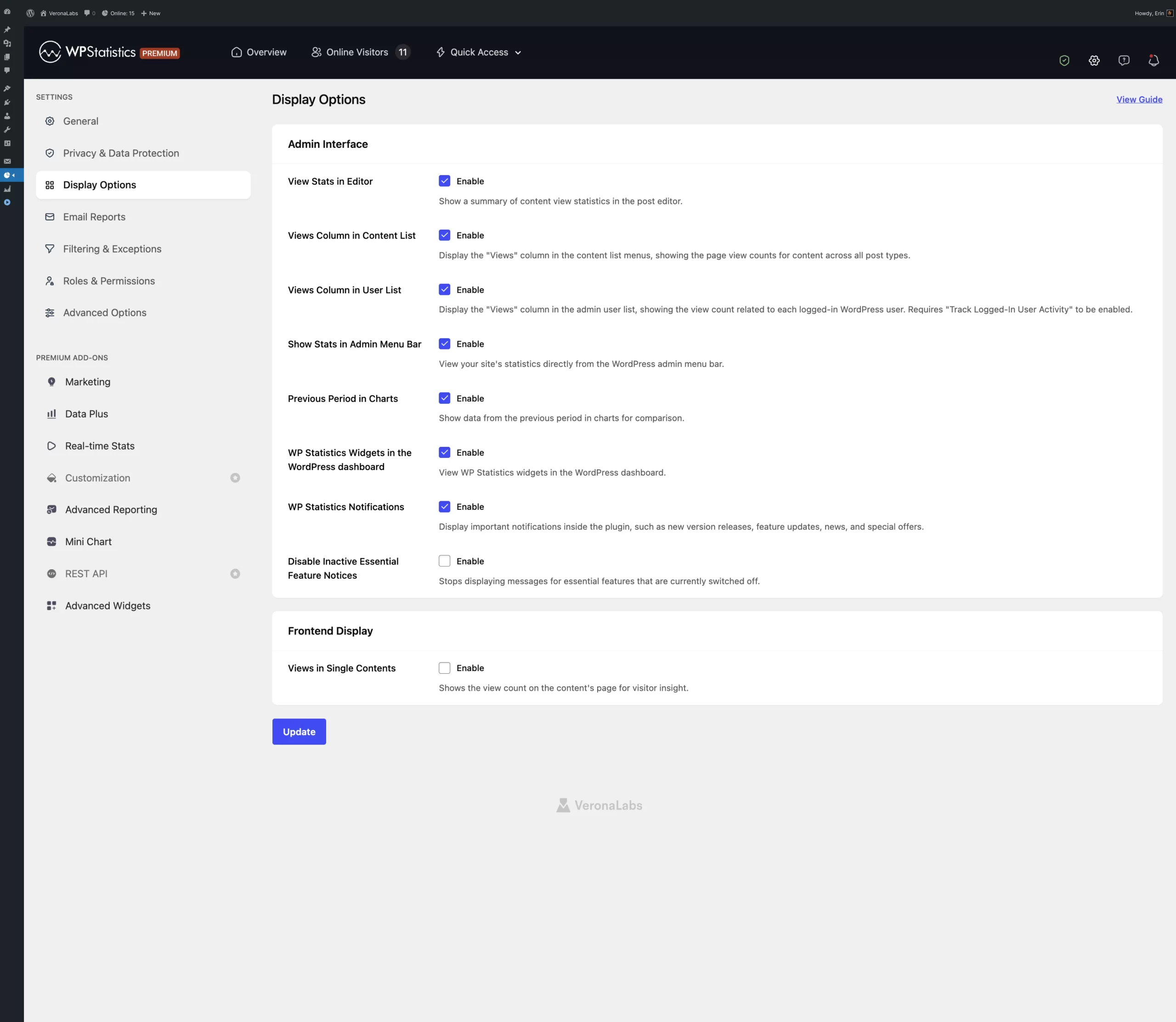Click the WordPress logo in admin bar
Screen dimensions: 1176x1022
point(30,13)
